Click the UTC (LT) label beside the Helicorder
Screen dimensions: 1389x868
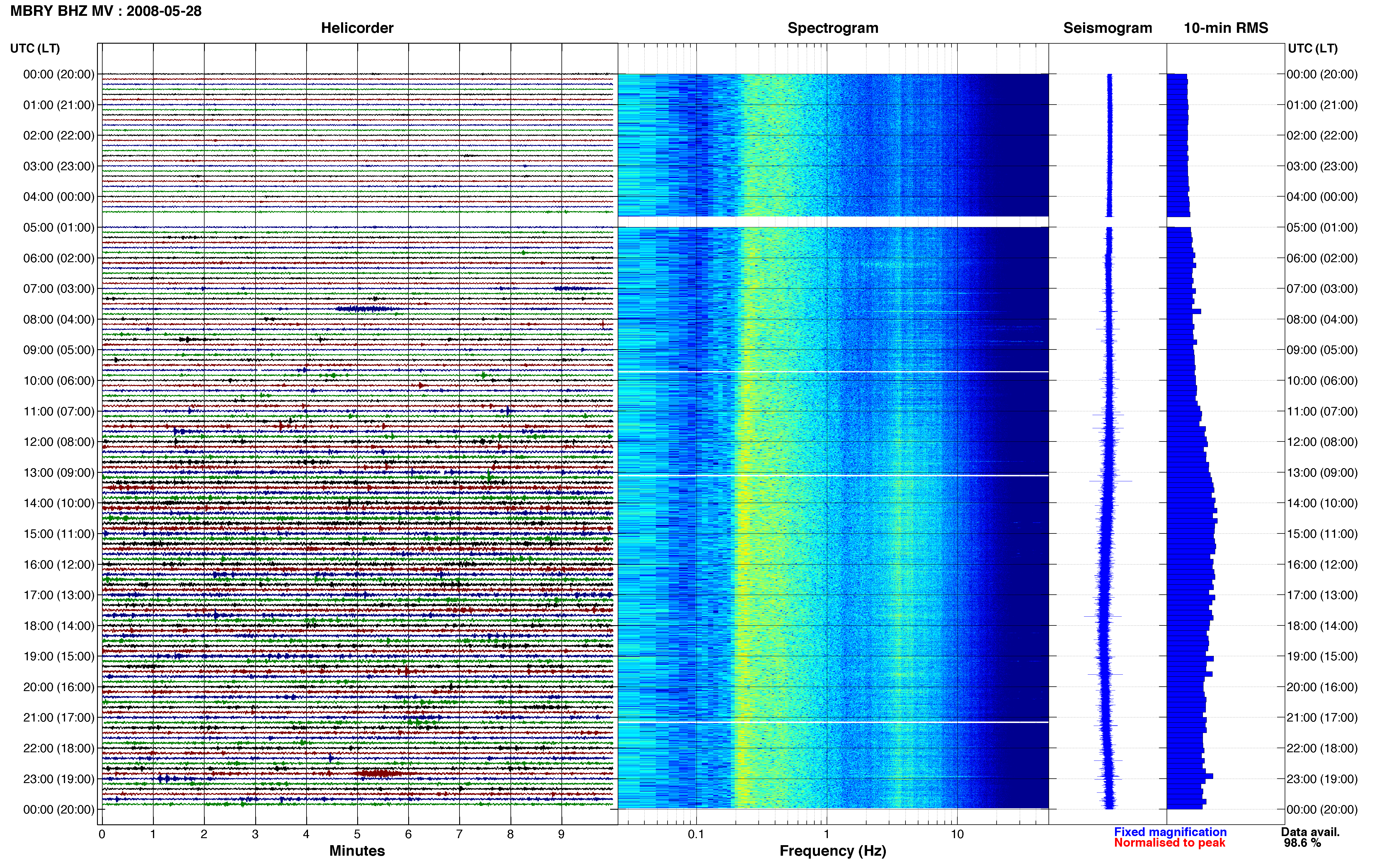pos(35,48)
